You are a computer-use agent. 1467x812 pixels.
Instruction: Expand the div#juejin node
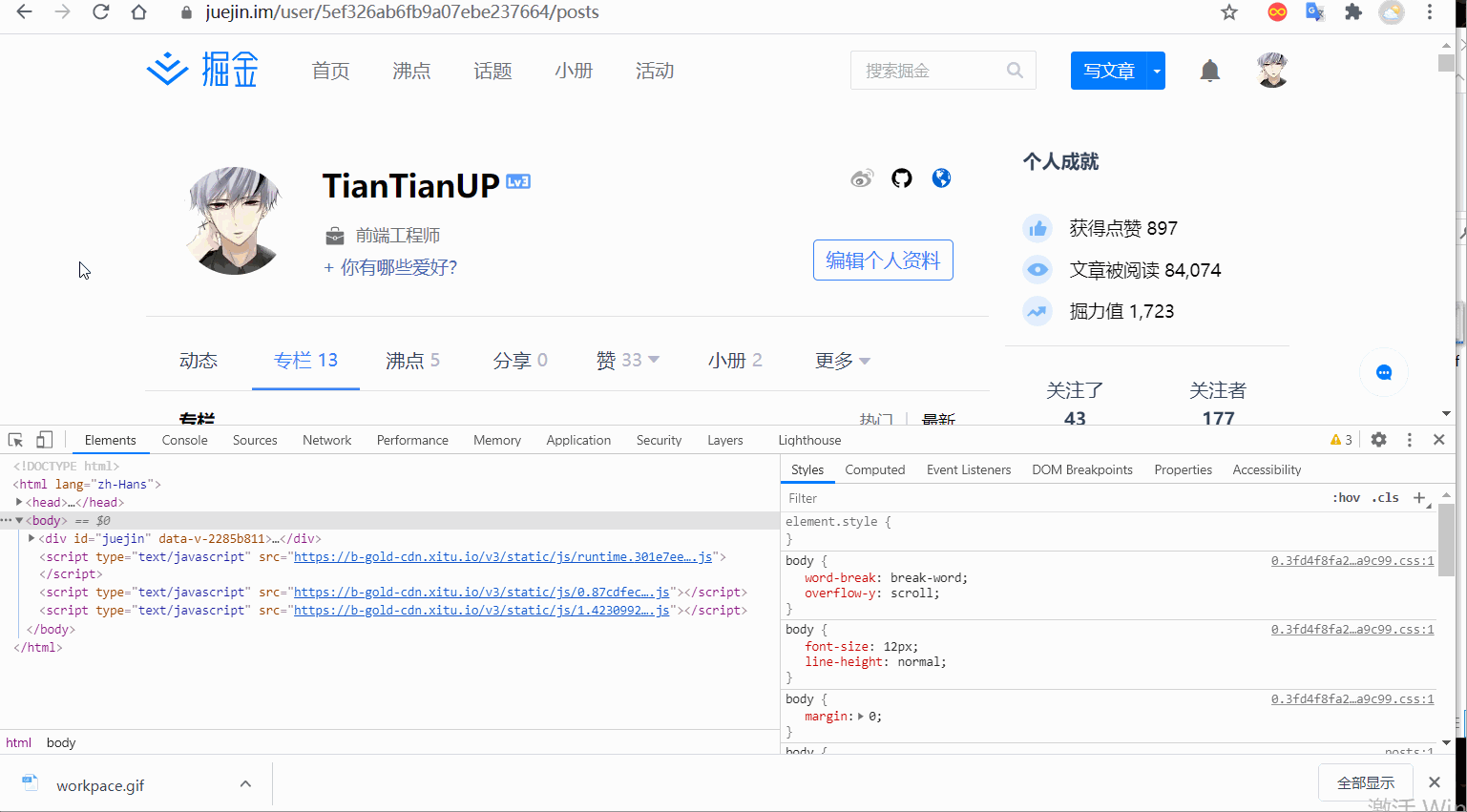point(31,538)
